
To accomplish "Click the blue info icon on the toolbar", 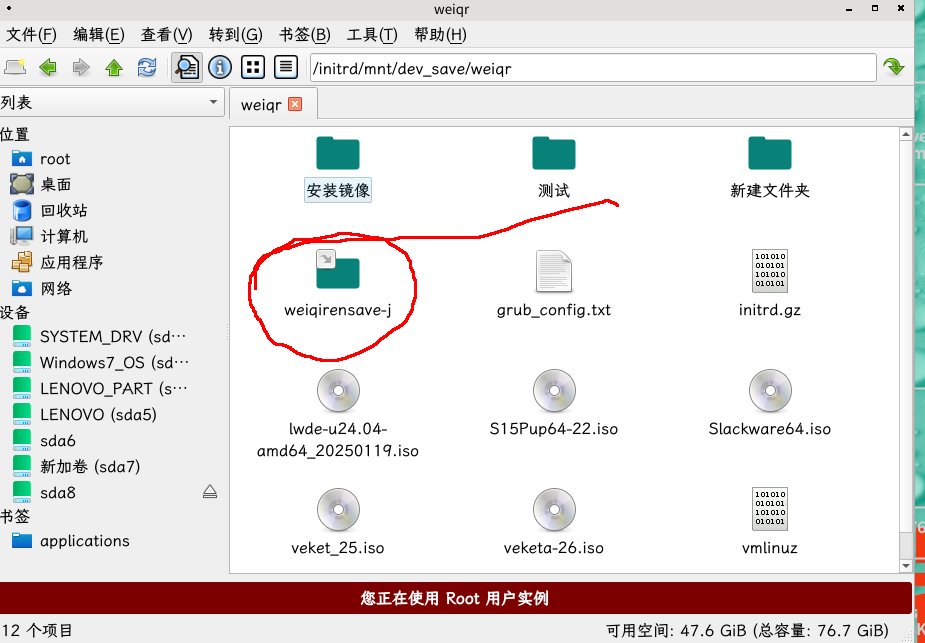I will point(218,67).
